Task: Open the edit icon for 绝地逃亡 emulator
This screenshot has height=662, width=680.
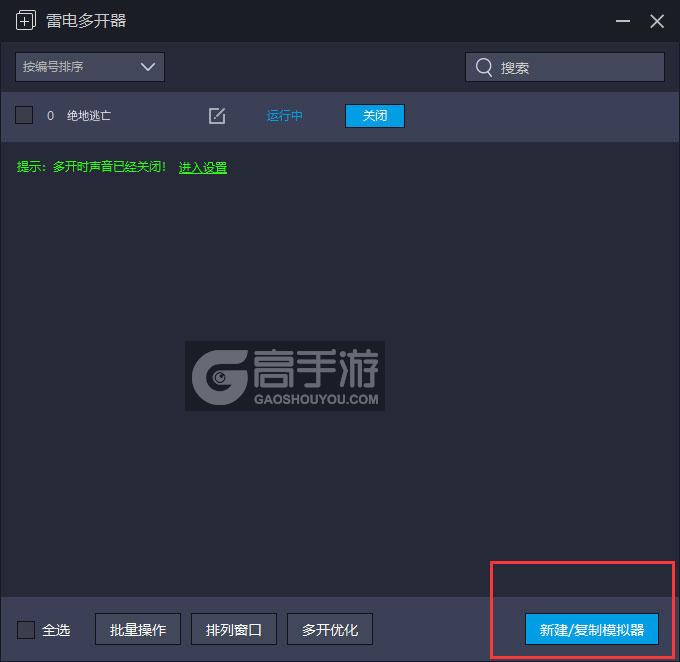Action: tap(217, 116)
